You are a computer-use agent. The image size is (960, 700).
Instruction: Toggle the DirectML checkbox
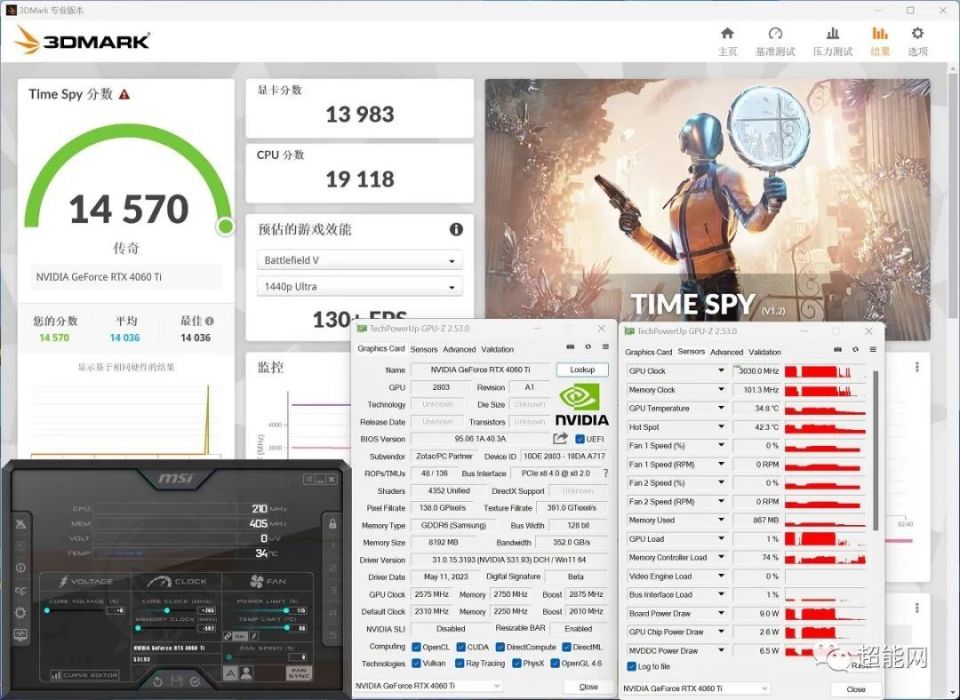click(567, 647)
